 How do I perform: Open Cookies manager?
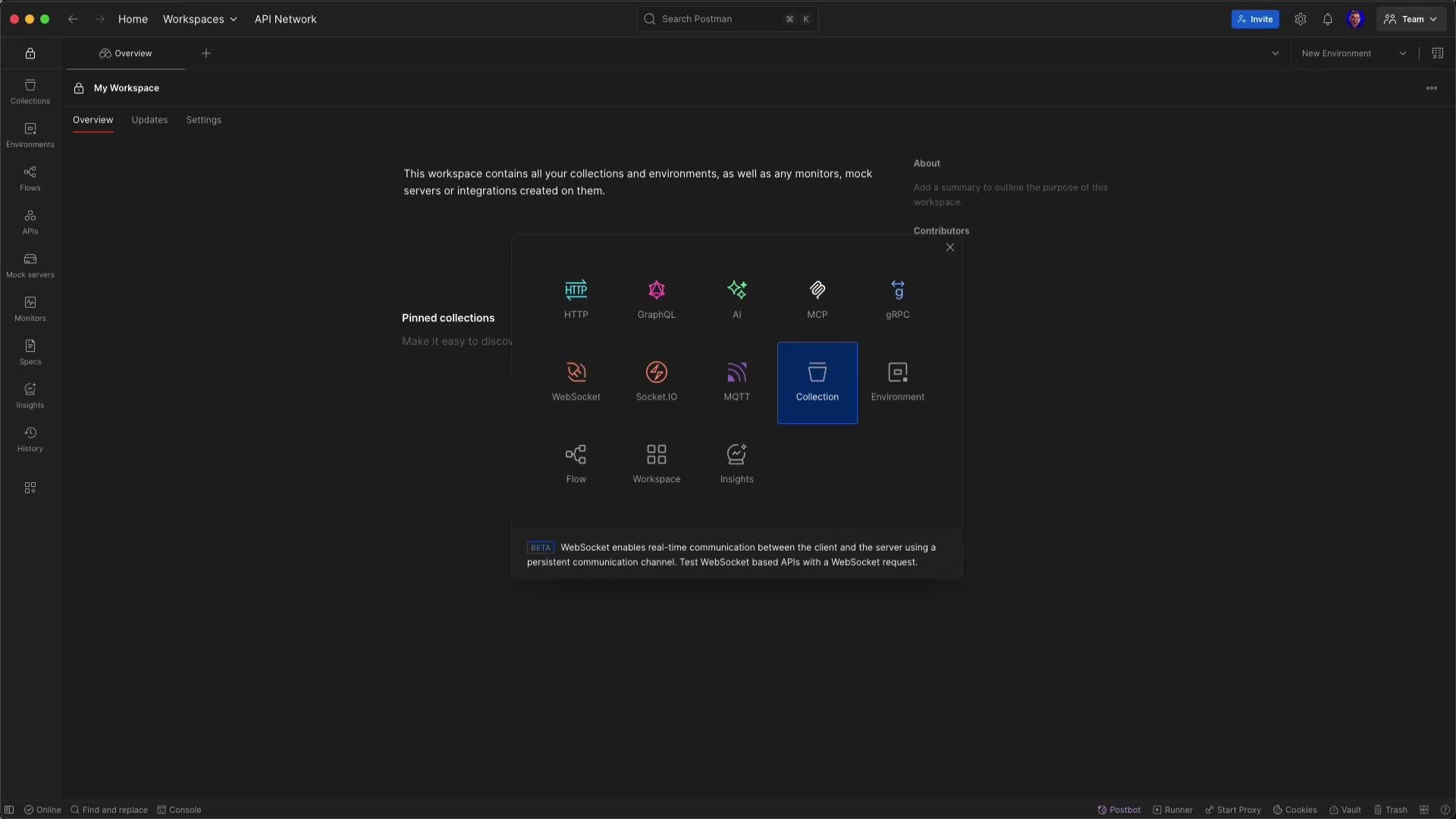coord(1294,809)
